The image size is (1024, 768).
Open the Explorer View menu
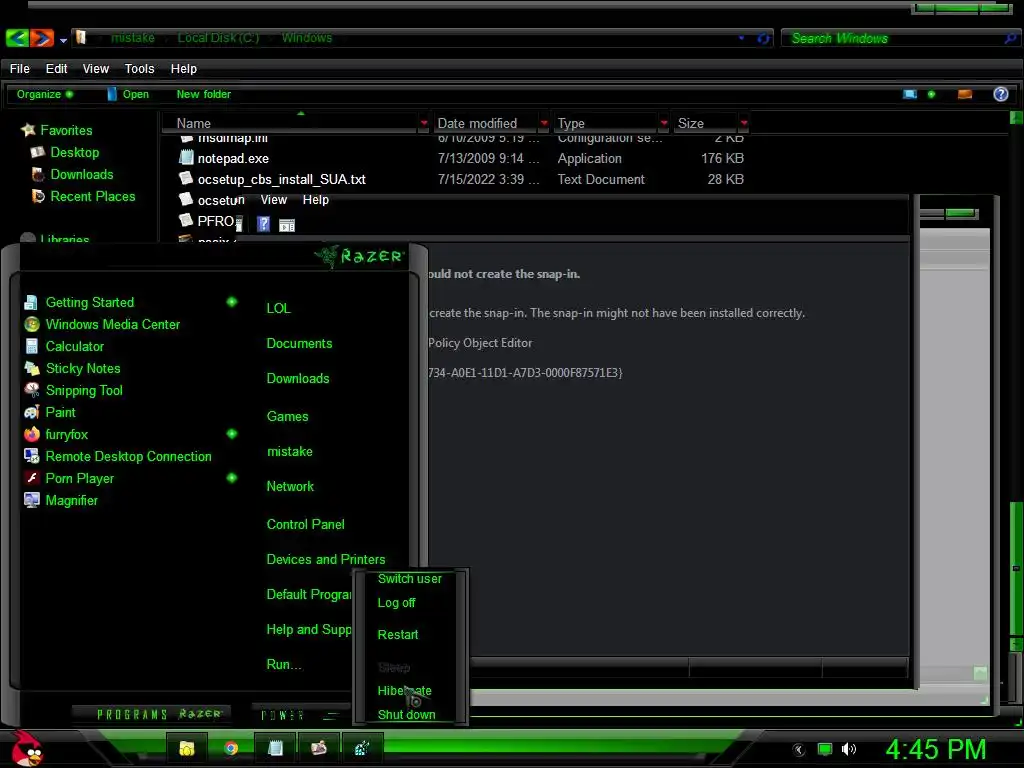(95, 69)
